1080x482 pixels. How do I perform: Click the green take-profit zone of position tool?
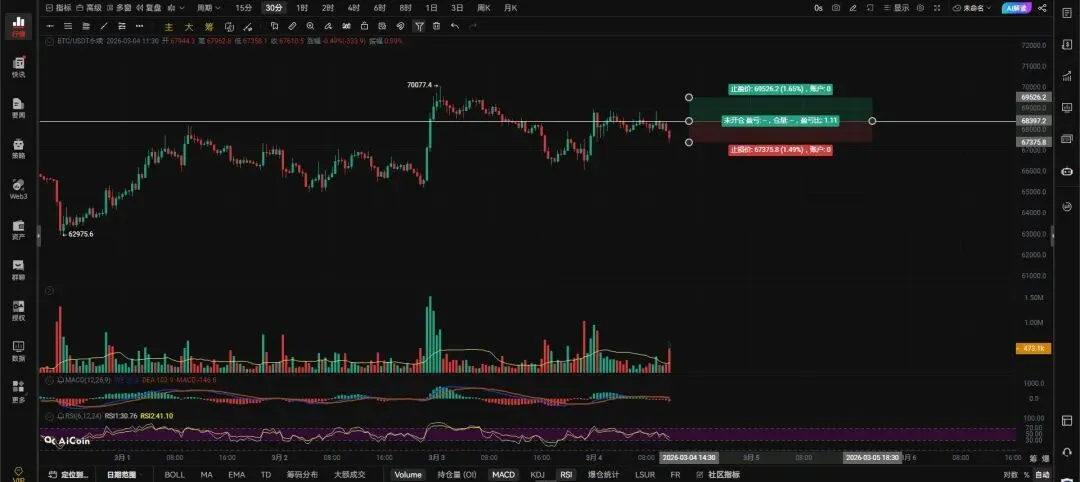click(x=781, y=109)
